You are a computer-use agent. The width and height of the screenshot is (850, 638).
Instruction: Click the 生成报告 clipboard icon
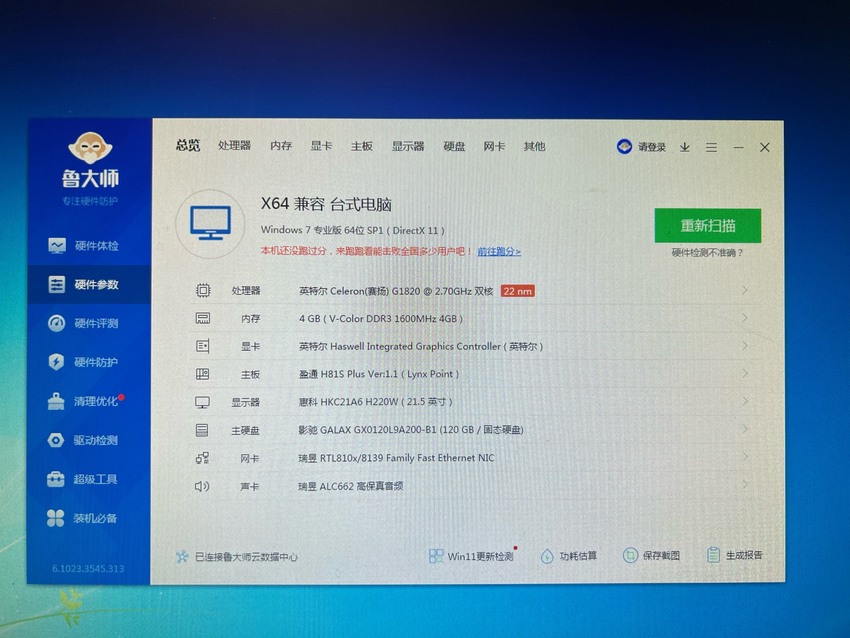(713, 555)
